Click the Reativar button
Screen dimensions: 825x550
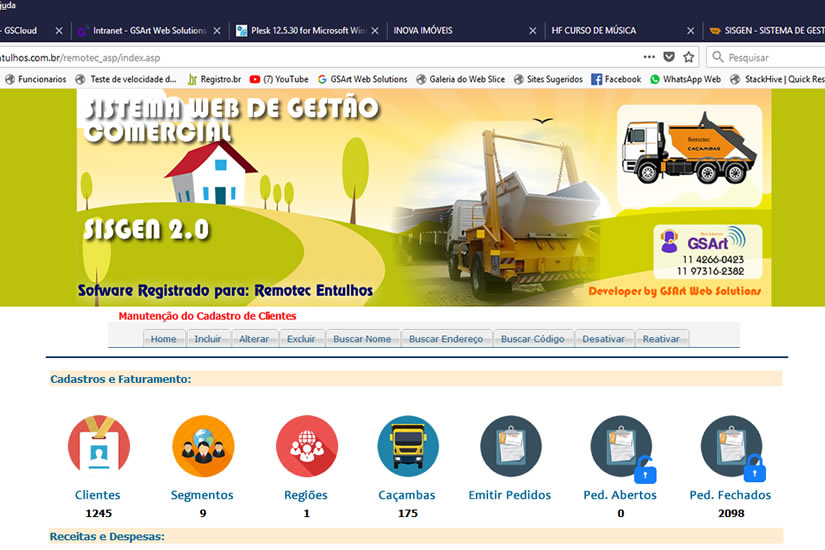click(661, 339)
